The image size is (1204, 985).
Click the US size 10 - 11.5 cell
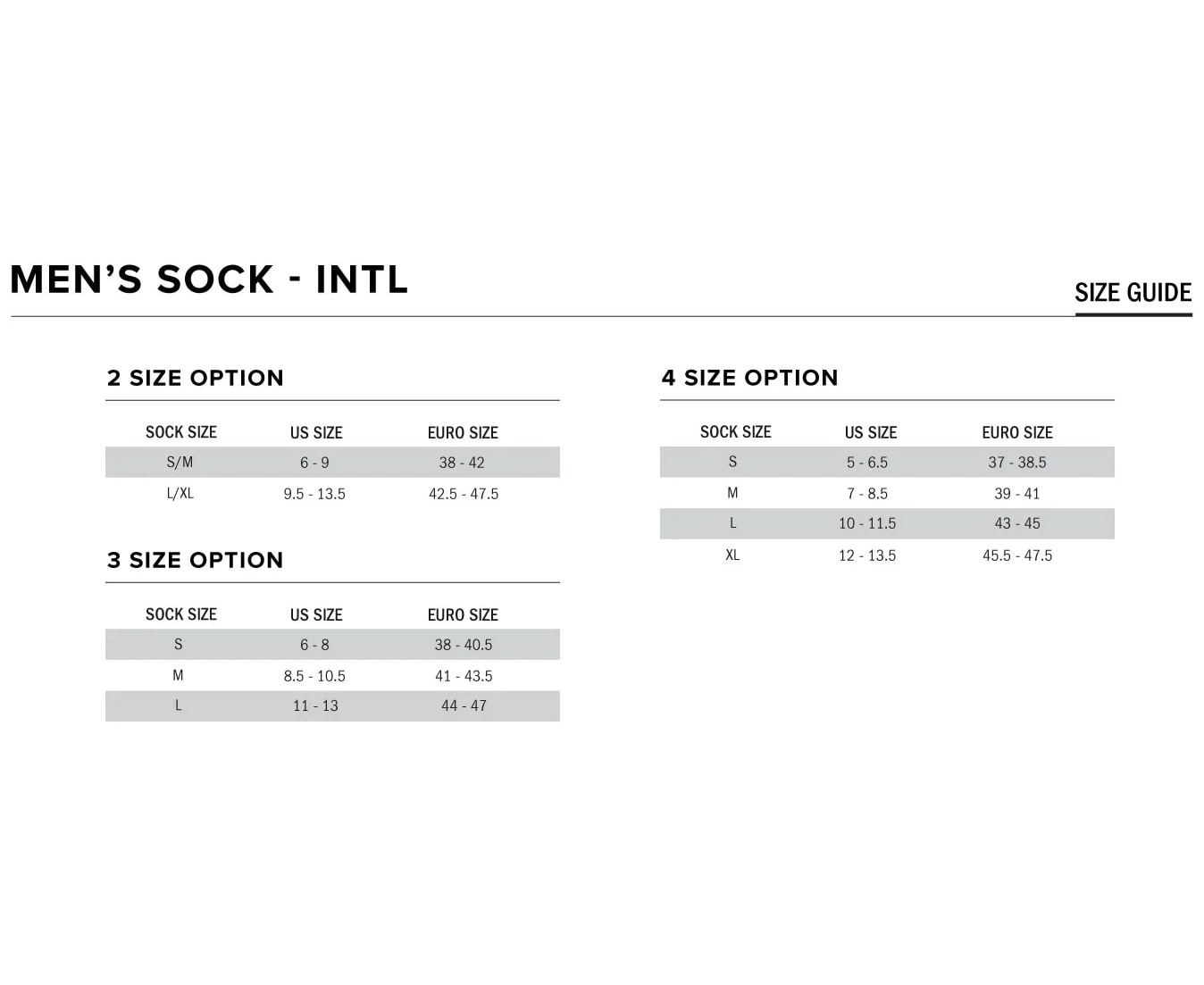(867, 523)
